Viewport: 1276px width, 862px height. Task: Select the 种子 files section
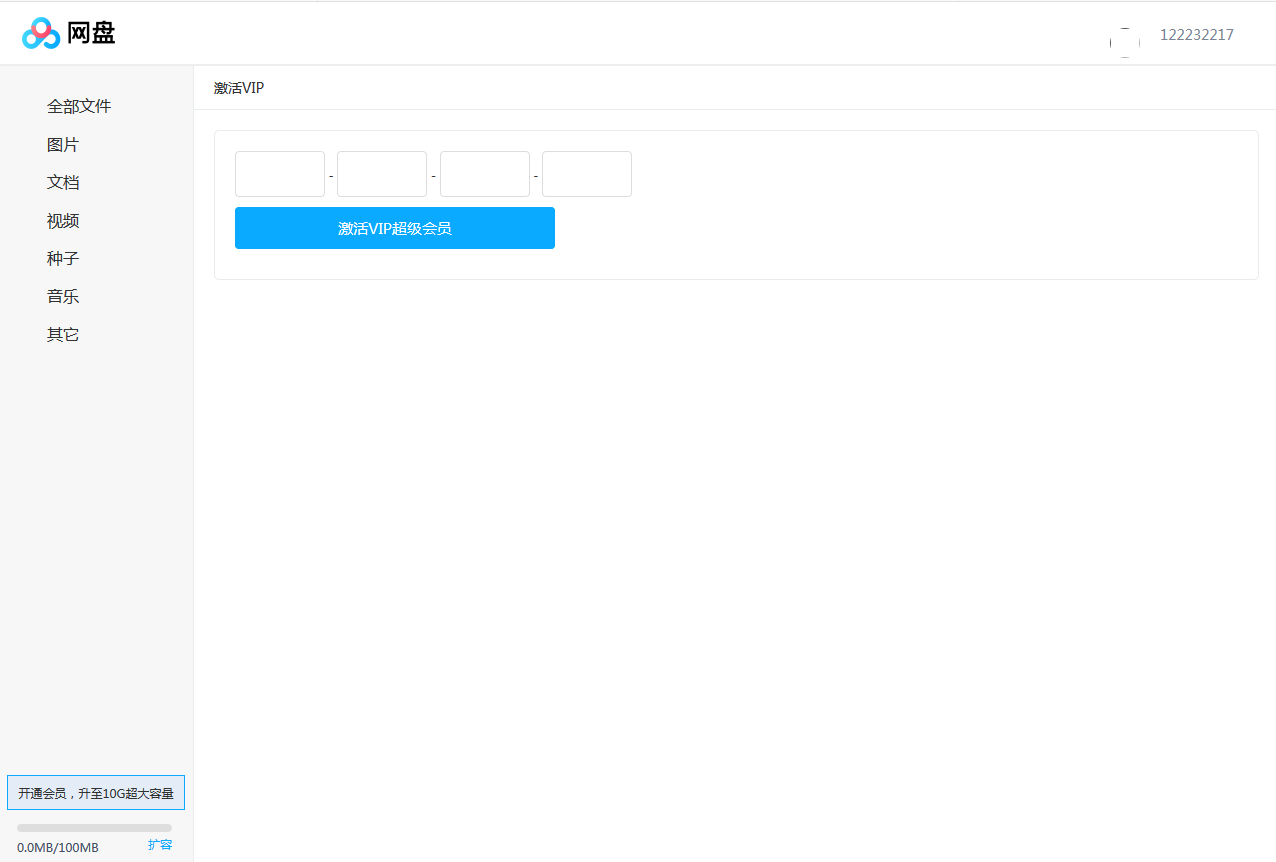pyautogui.click(x=62, y=257)
